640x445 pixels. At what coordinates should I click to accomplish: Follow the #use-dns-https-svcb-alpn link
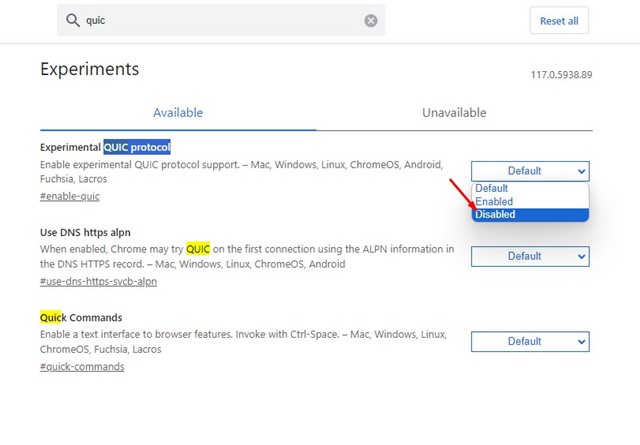pos(98,281)
